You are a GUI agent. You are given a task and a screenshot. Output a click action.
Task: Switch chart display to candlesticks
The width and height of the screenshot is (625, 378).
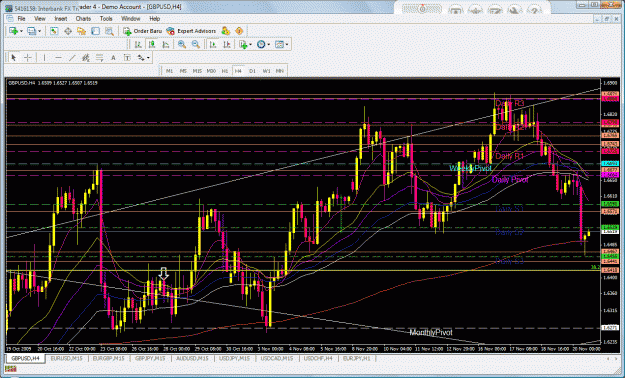point(152,45)
